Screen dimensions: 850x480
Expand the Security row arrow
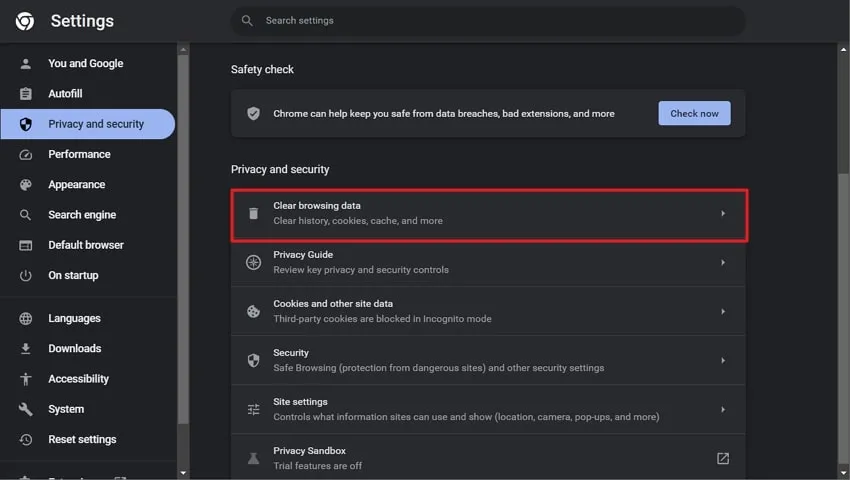pos(723,360)
